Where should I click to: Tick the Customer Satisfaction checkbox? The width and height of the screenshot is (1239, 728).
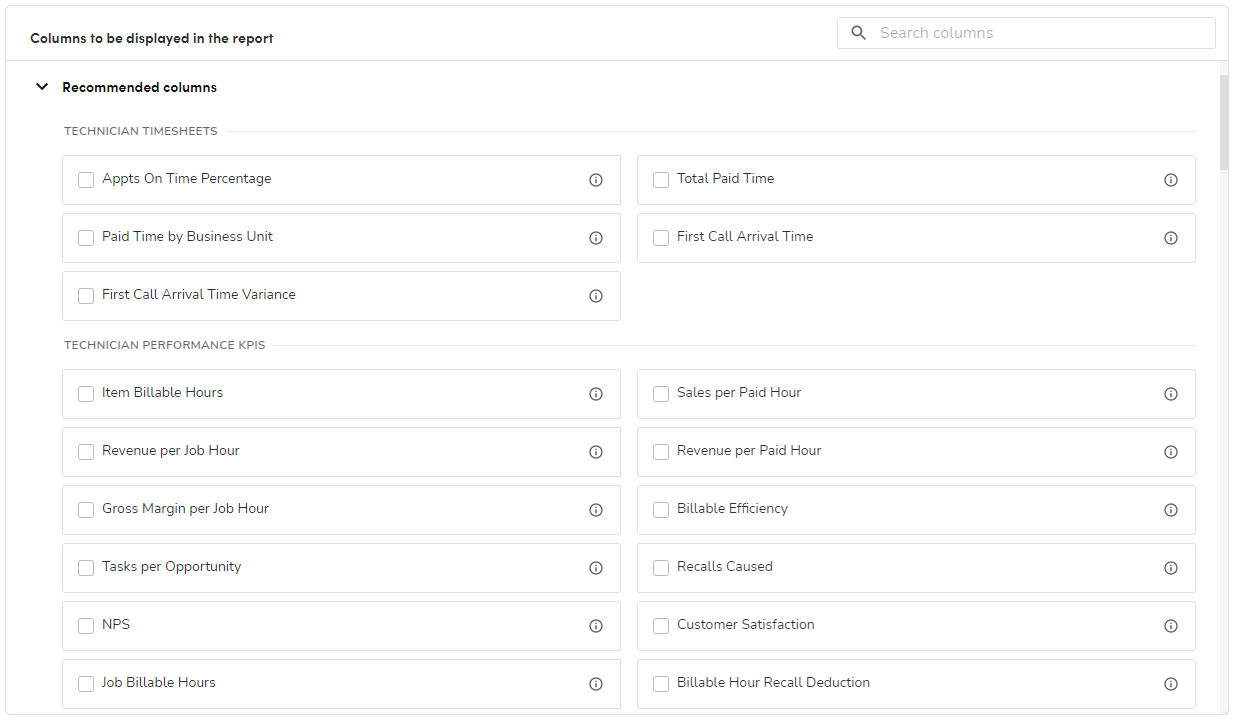[661, 626]
